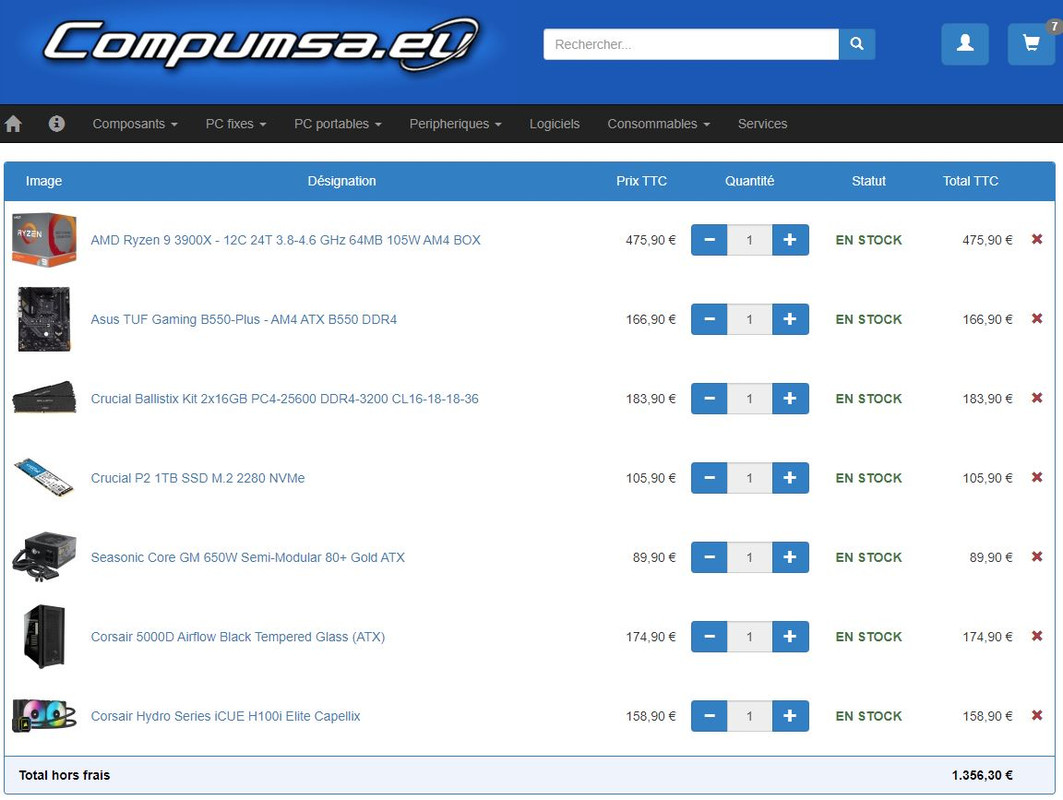Increase quantity of Crucial P2 1TB SSD

(790, 478)
